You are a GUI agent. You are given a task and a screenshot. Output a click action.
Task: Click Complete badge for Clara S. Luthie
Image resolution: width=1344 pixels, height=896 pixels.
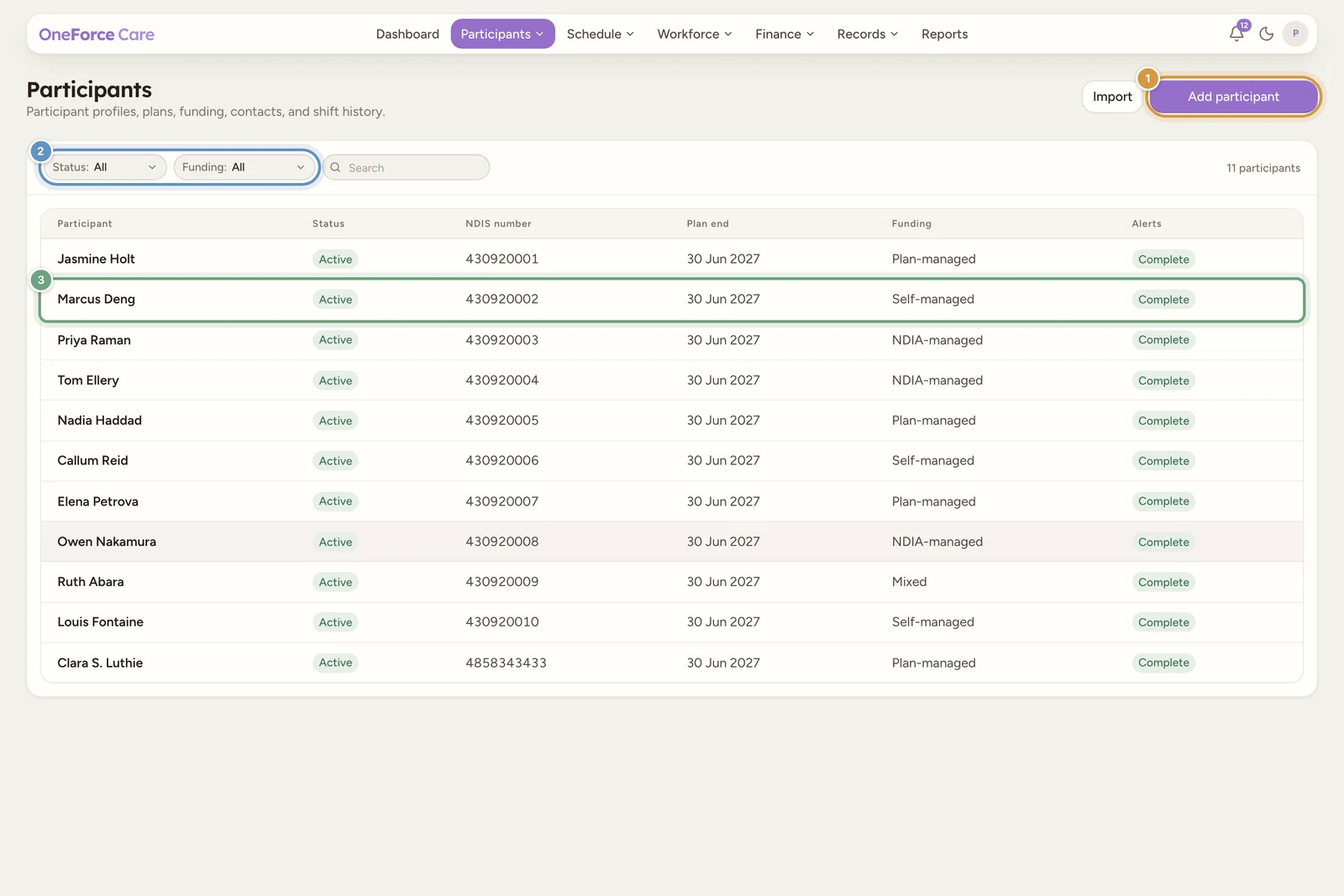(1163, 663)
